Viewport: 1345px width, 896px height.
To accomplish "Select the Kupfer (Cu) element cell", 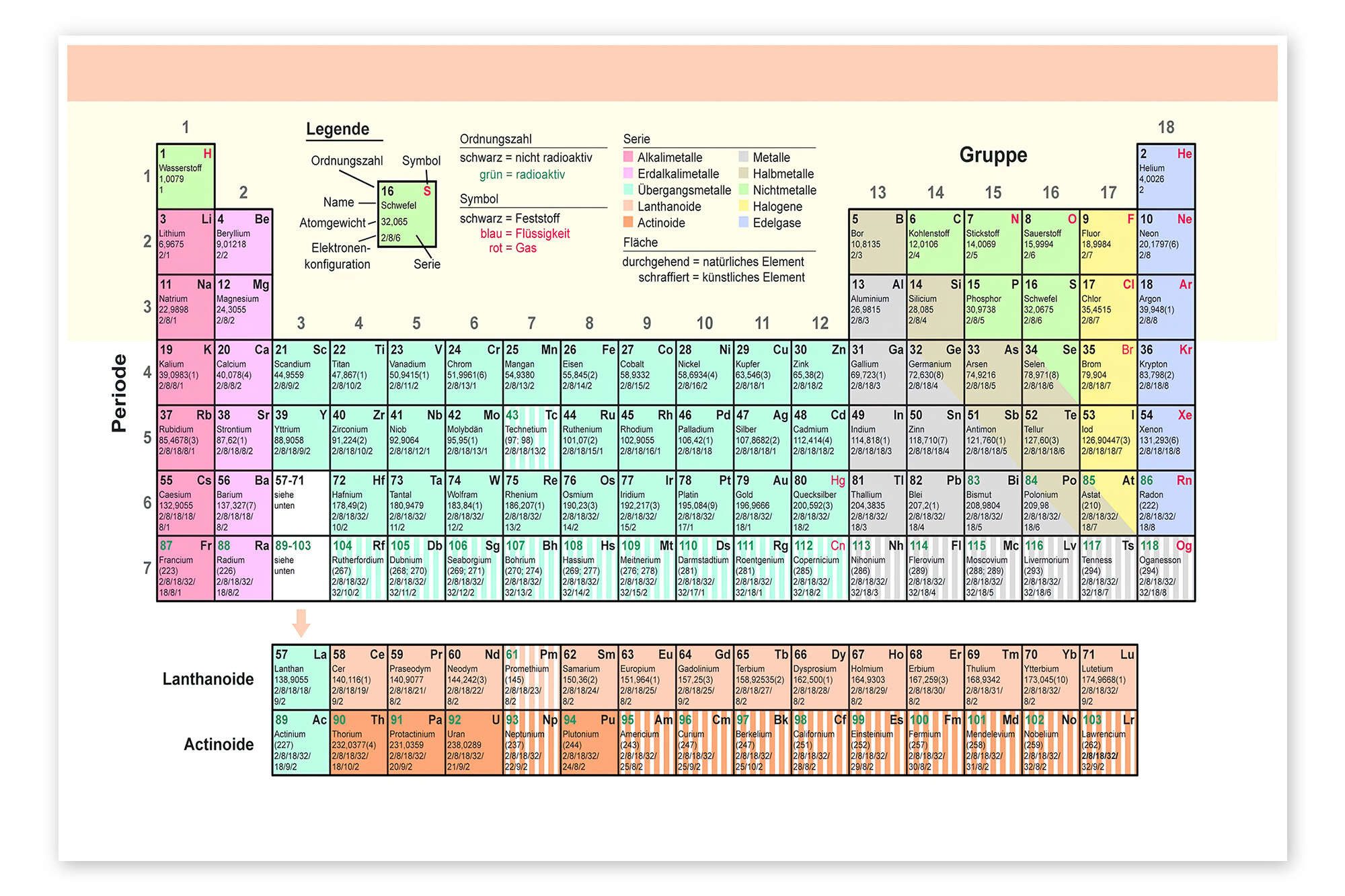I will tap(762, 372).
